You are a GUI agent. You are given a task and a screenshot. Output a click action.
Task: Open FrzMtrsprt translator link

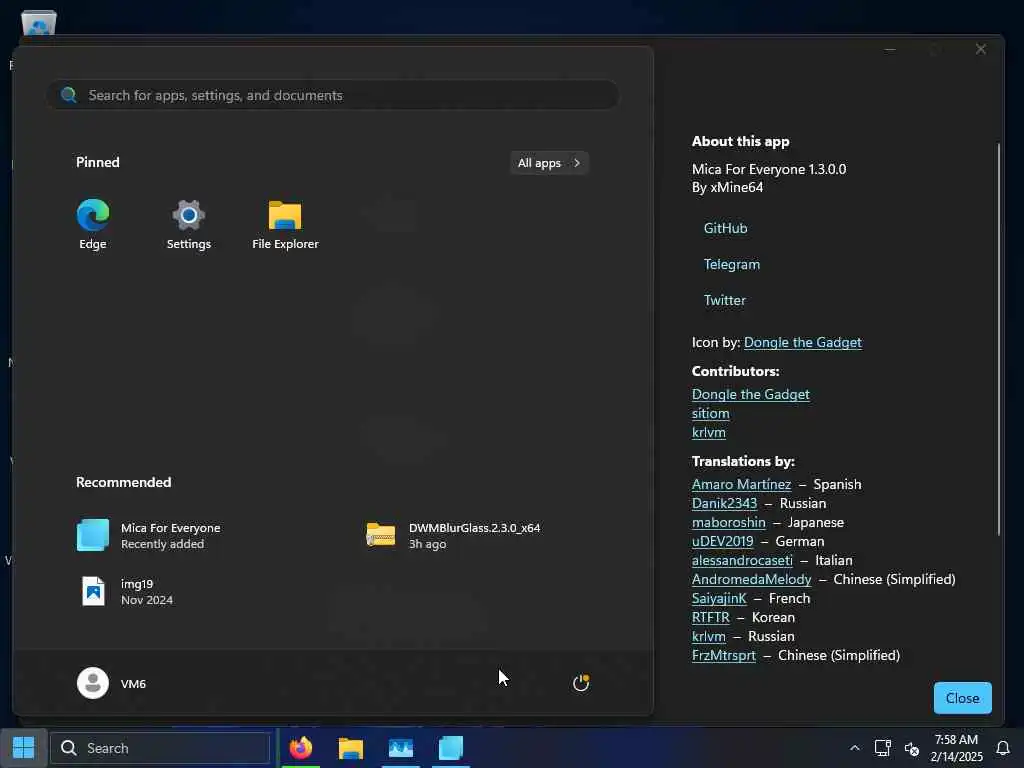point(724,654)
